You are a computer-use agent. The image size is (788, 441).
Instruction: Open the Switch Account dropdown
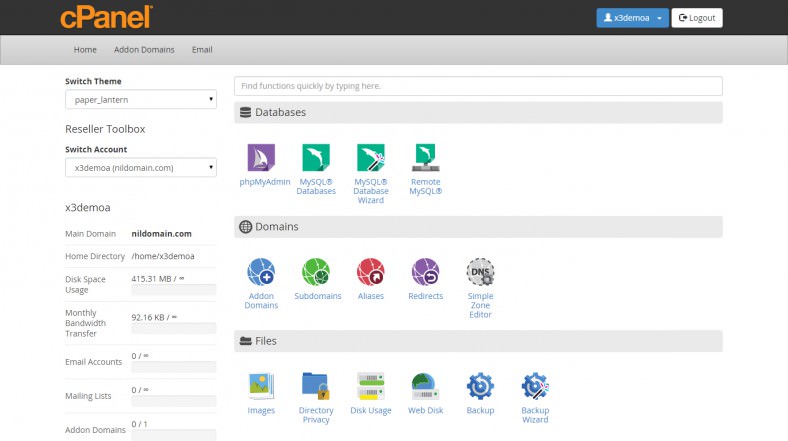(141, 168)
